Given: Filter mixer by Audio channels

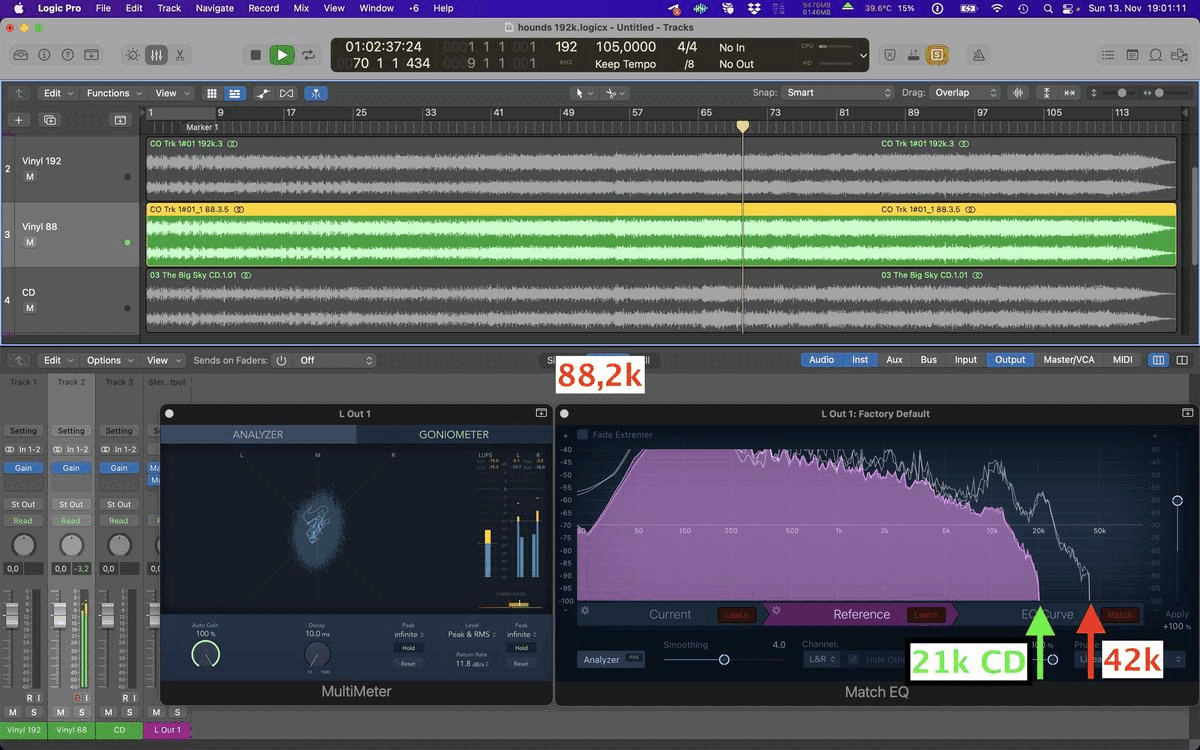Looking at the screenshot, I should (x=821, y=360).
